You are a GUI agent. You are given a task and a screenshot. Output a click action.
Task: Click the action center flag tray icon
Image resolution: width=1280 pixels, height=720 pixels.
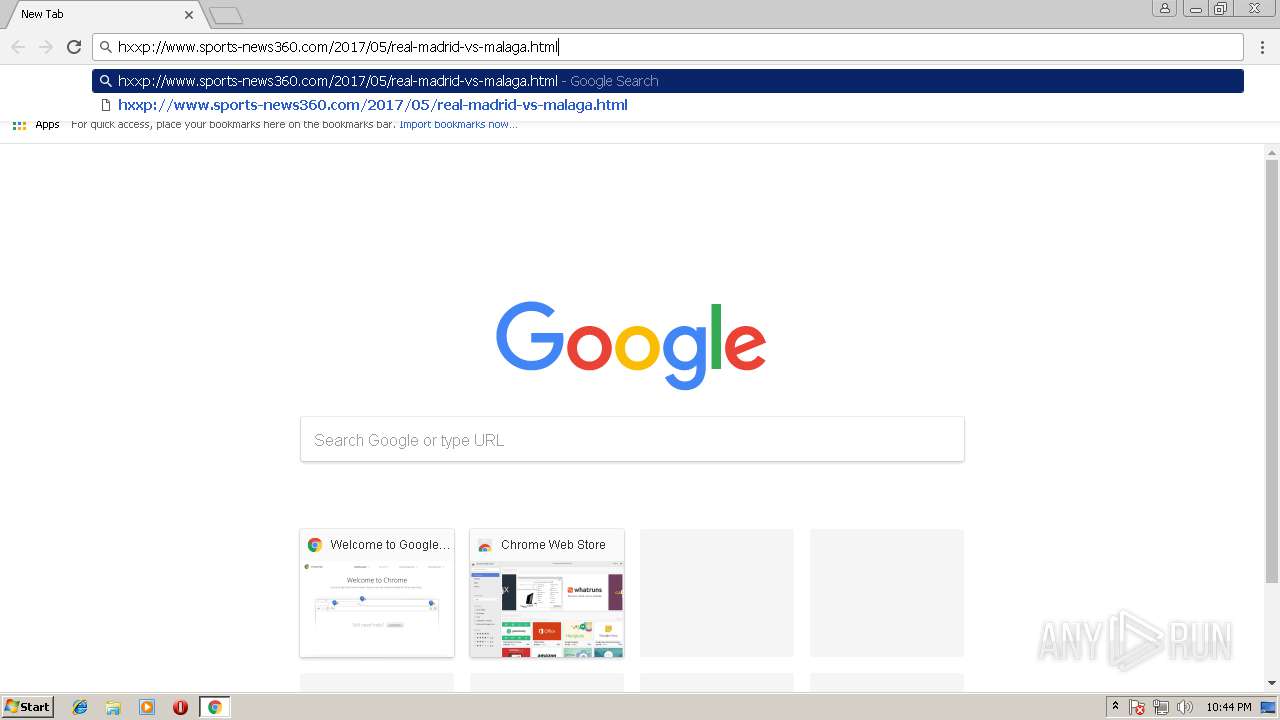click(x=1137, y=707)
